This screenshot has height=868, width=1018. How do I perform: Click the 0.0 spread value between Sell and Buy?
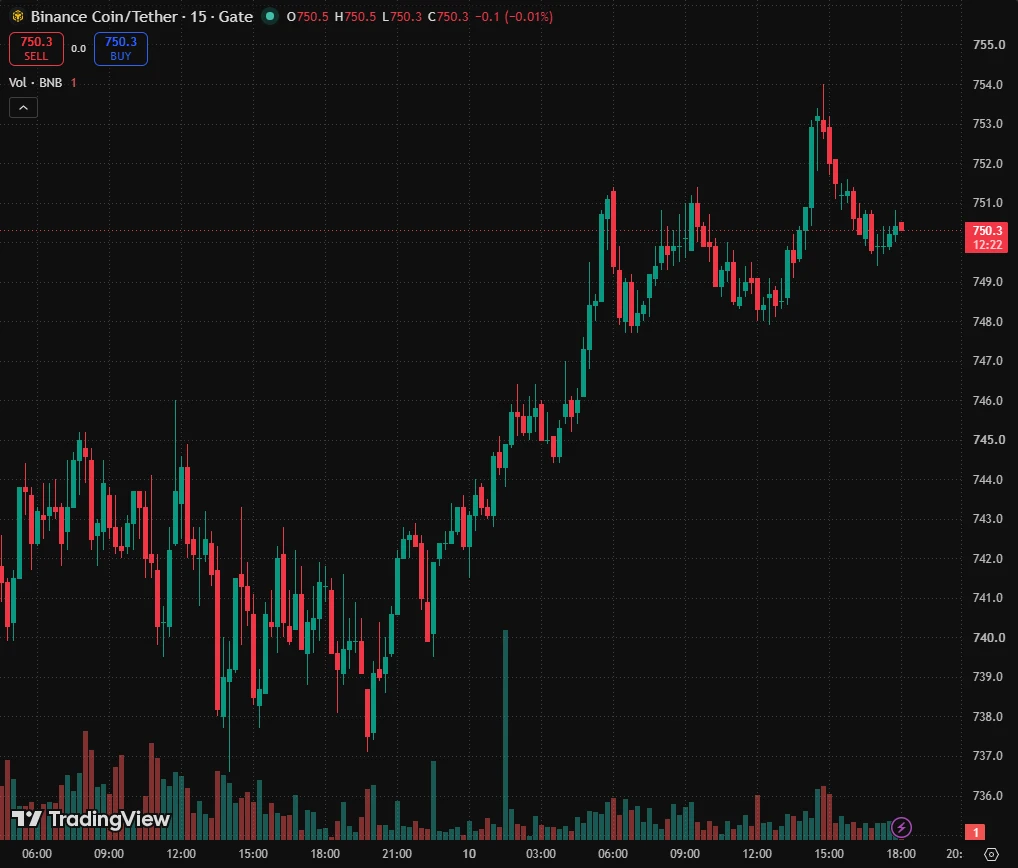[x=79, y=49]
